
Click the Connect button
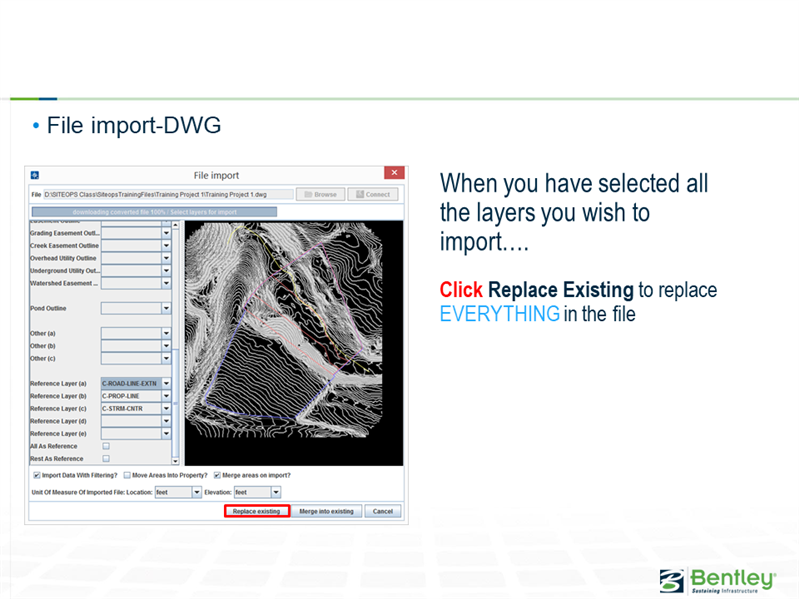[372, 195]
